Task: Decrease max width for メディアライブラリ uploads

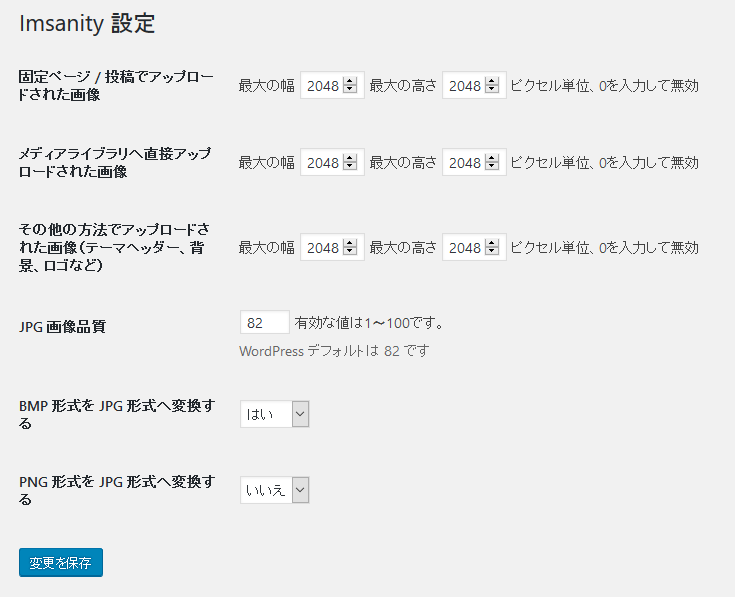Action: 350,167
